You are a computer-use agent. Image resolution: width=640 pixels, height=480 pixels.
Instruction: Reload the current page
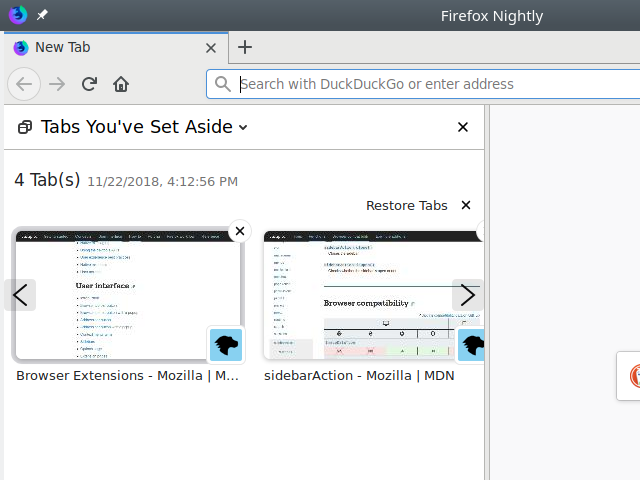coord(89,84)
